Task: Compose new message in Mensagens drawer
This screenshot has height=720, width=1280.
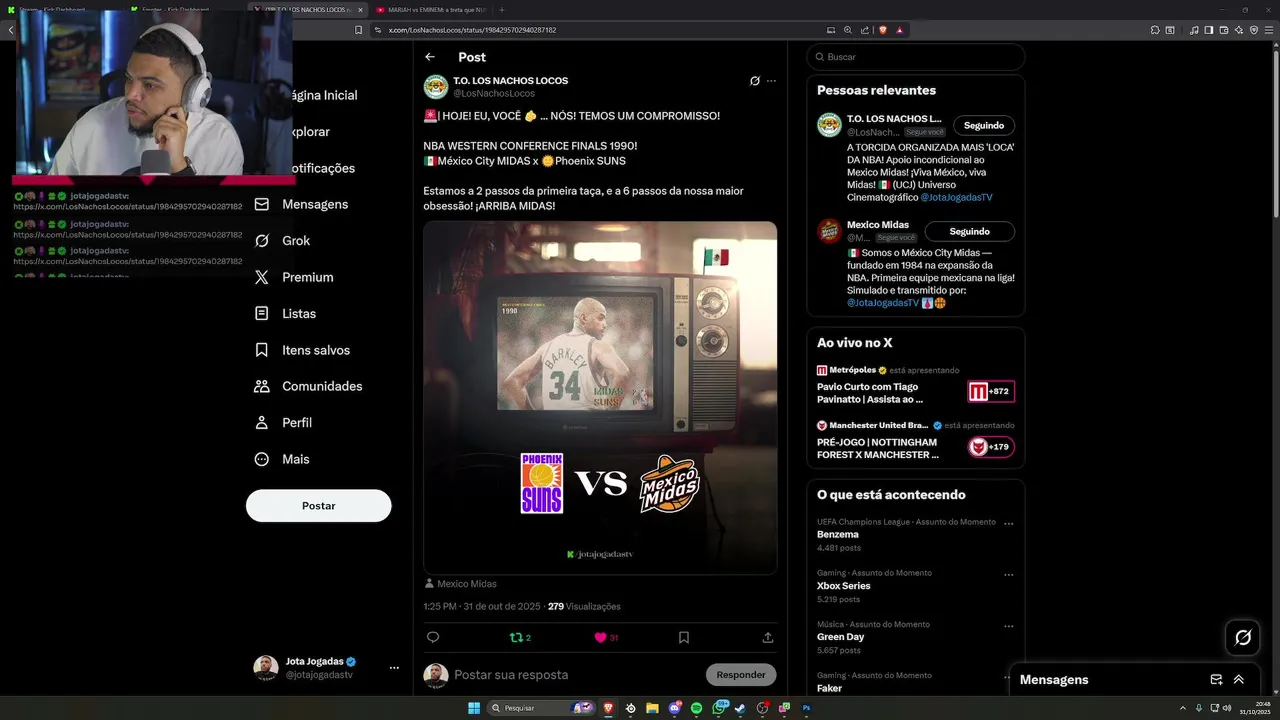Action: point(1216,679)
